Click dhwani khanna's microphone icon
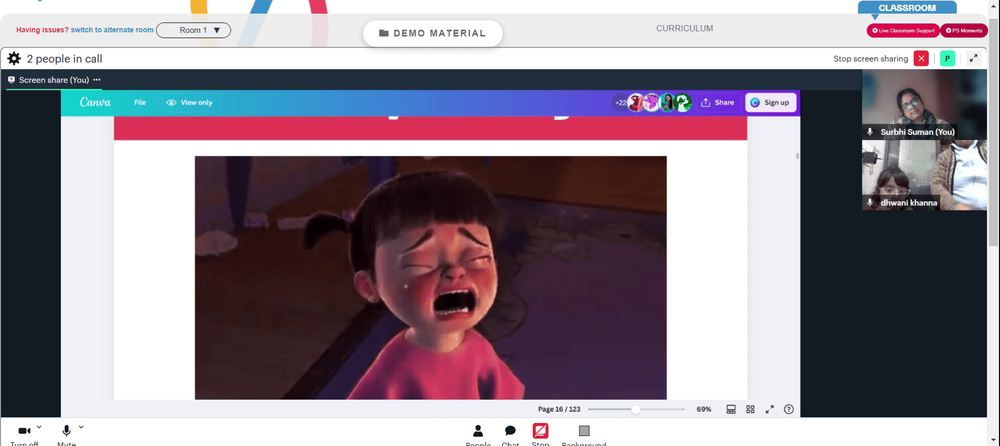The image size is (1000, 446). pyautogui.click(x=869, y=202)
